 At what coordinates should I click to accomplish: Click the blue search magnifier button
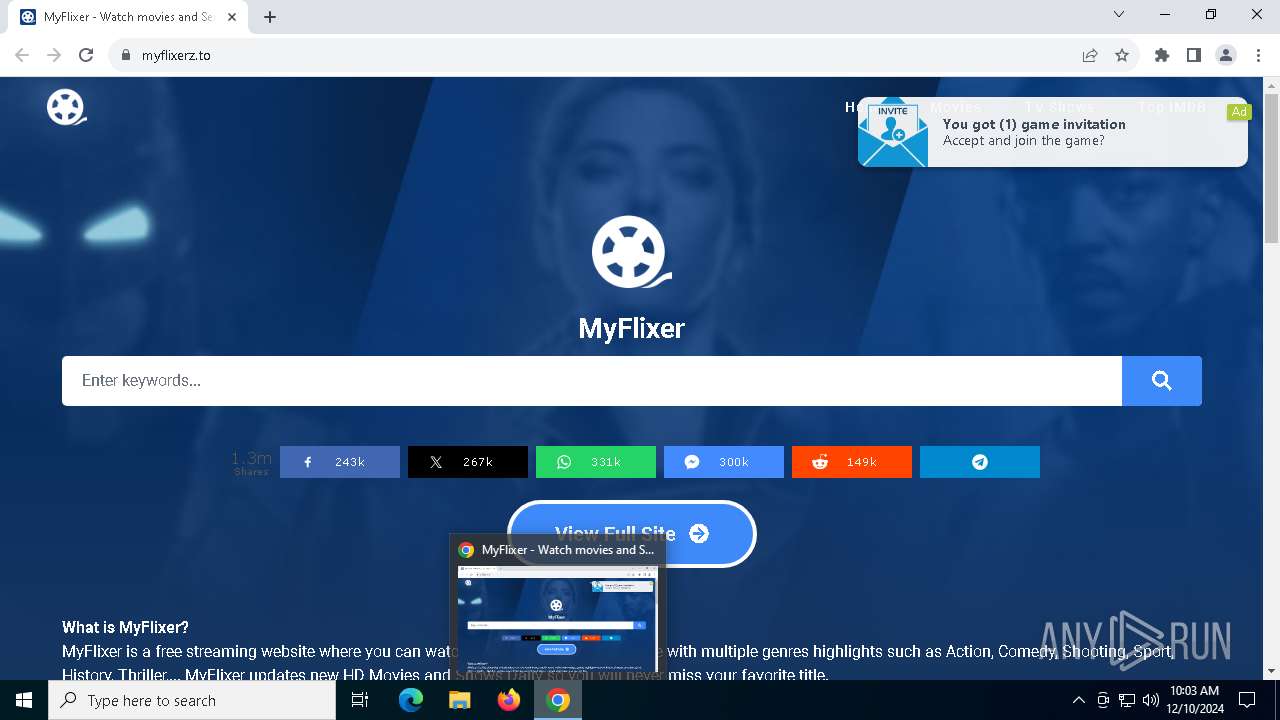1161,381
